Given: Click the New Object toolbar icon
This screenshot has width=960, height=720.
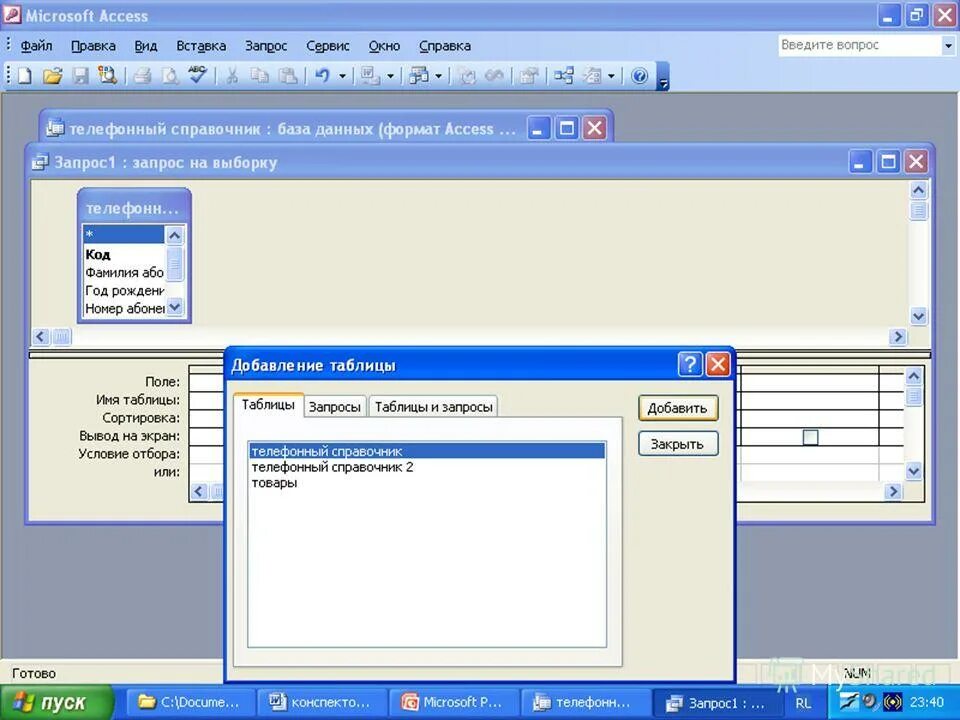Looking at the screenshot, I should [592, 76].
